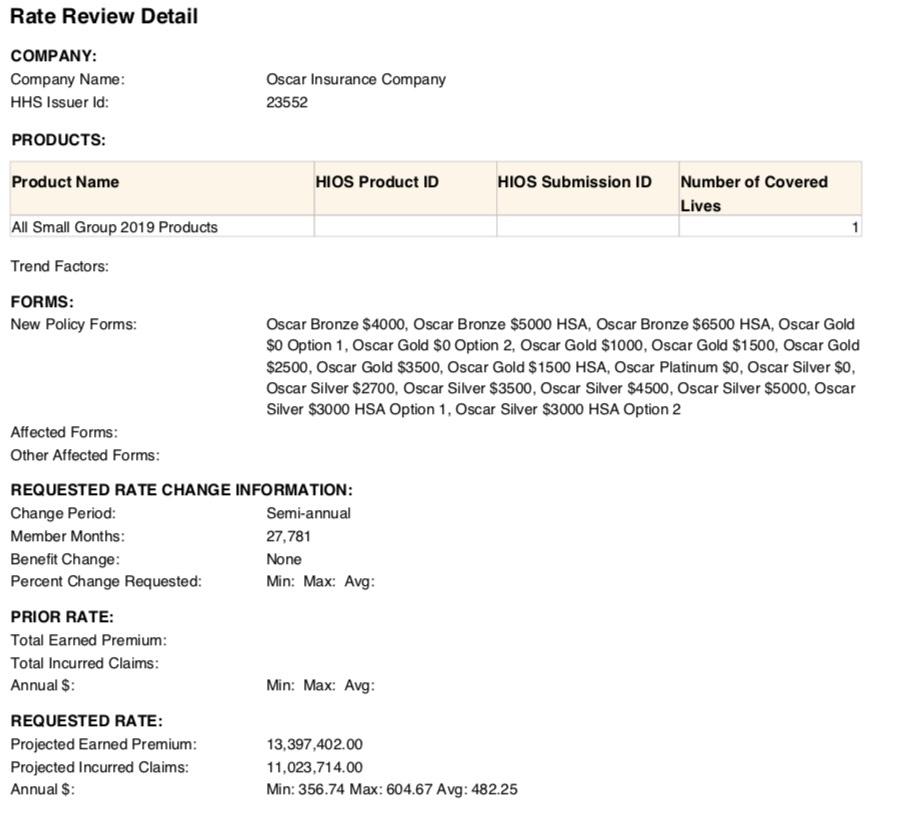Select the covered lives value cell

(770, 227)
